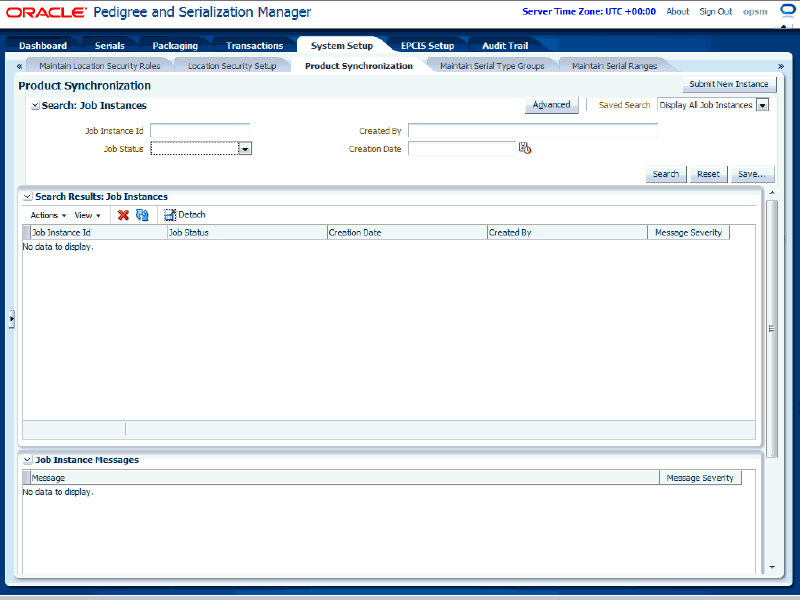Switch to the Serials tab
The width and height of the screenshot is (800, 600).
pos(110,45)
